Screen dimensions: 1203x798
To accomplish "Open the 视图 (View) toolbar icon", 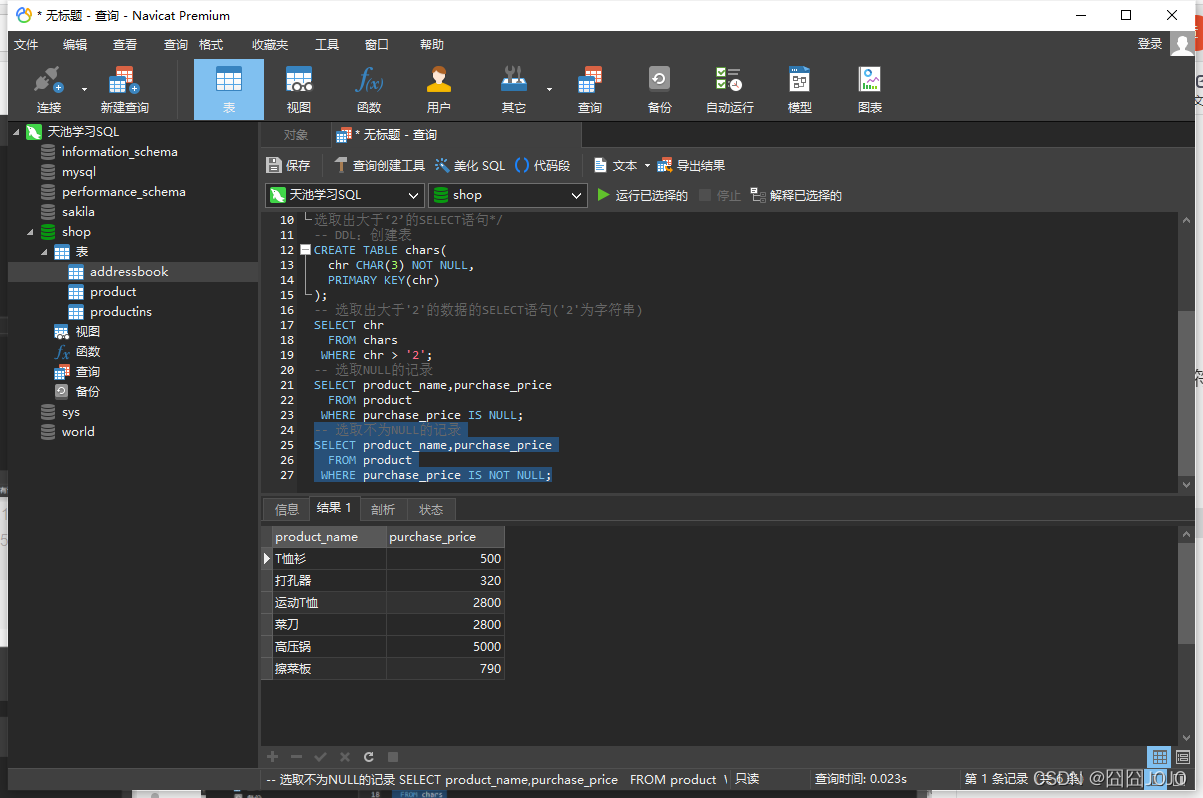I will (x=299, y=90).
